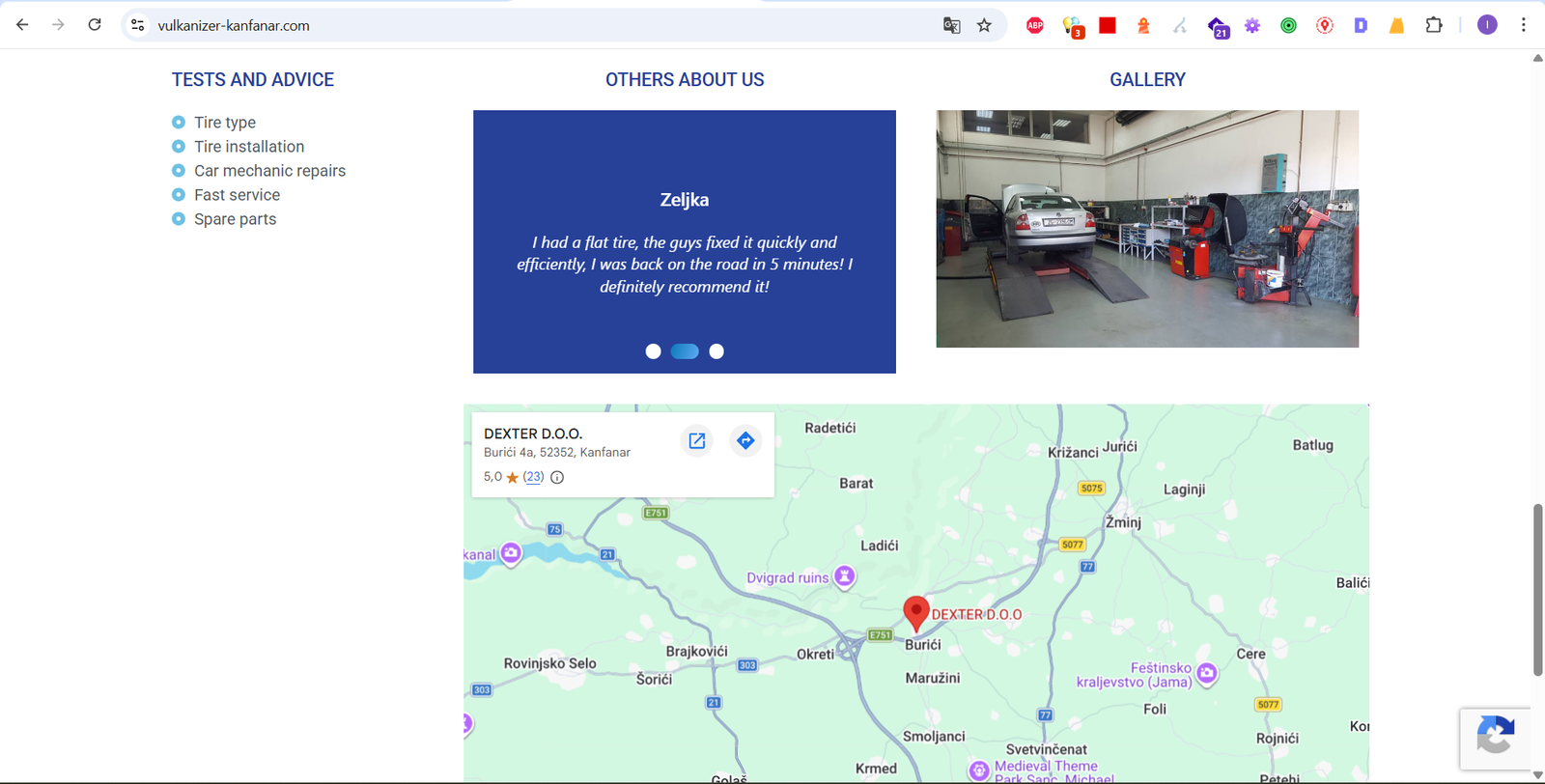This screenshot has width=1545, height=784.
Task: Open the AdBlock Plus extension
Action: click(1035, 26)
